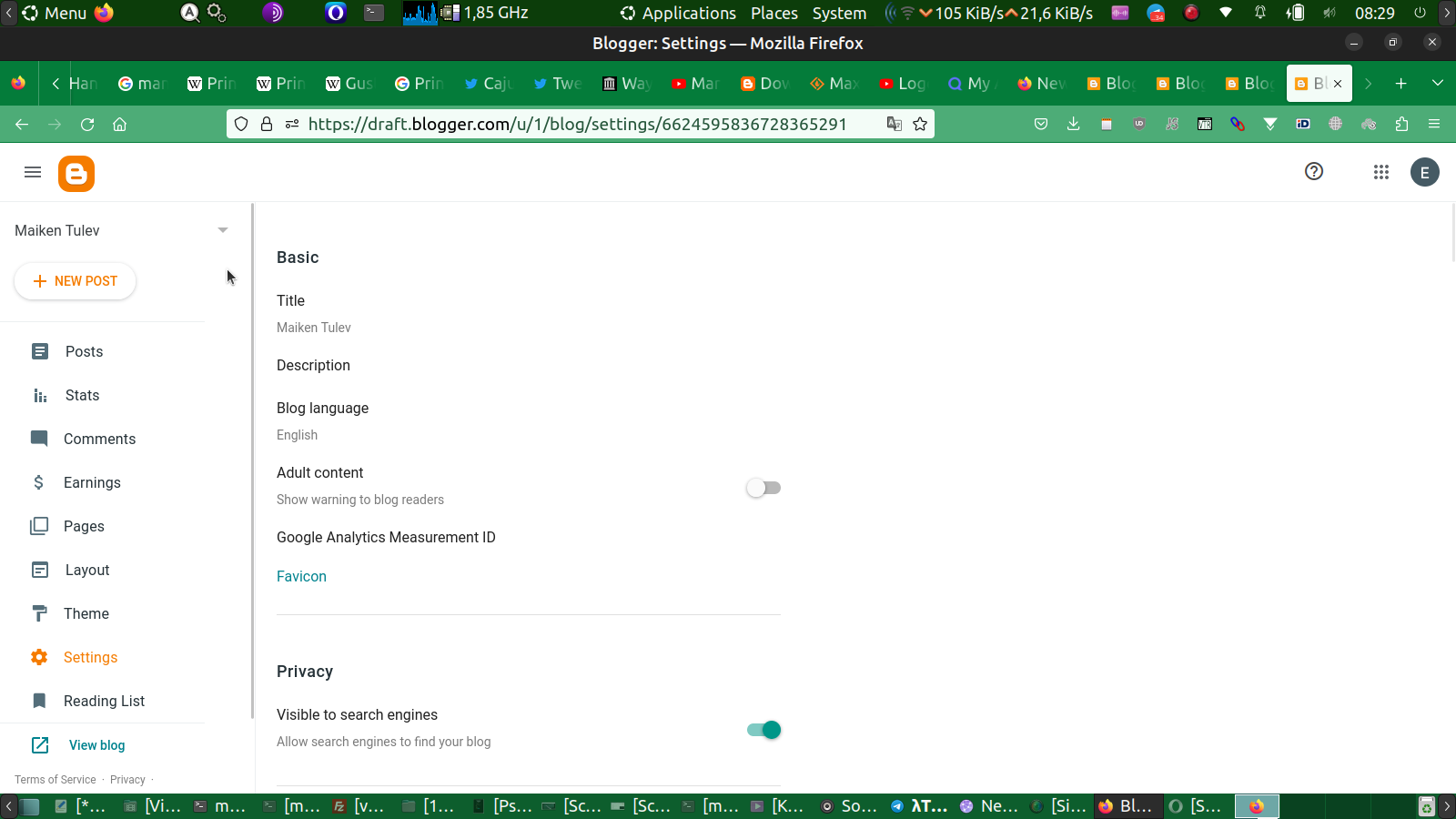1456x819 pixels.
Task: Switch to the Max tab
Action: pyautogui.click(x=834, y=84)
